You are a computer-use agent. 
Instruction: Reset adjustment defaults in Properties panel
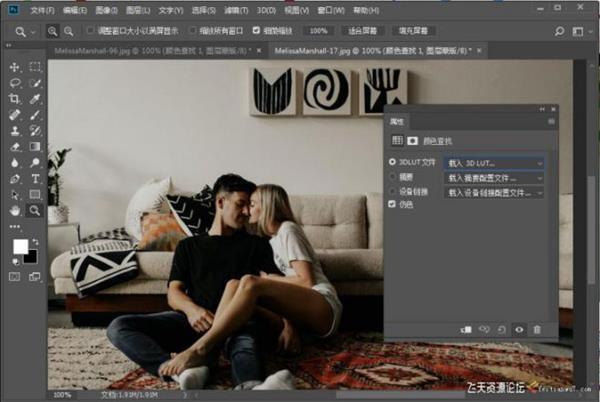click(x=501, y=328)
